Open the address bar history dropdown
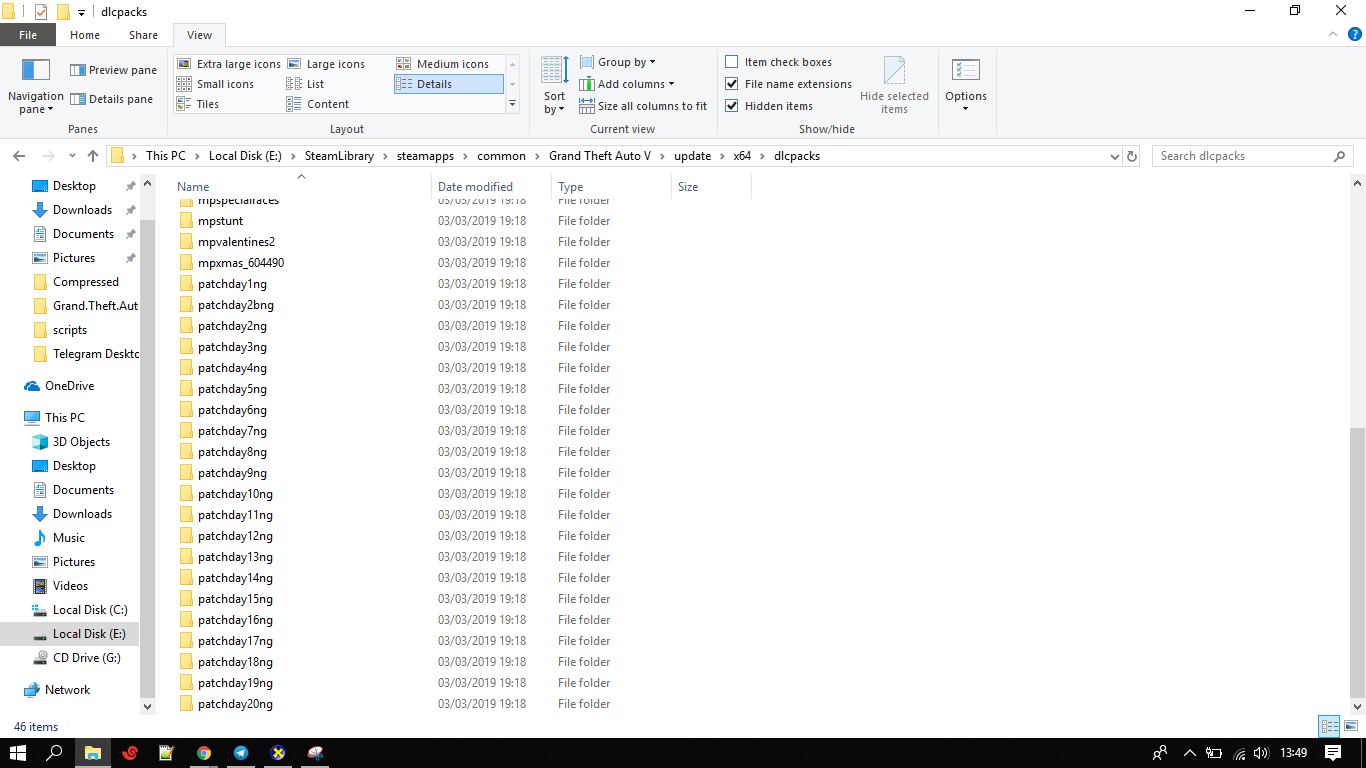This screenshot has width=1366, height=768. 1115,156
